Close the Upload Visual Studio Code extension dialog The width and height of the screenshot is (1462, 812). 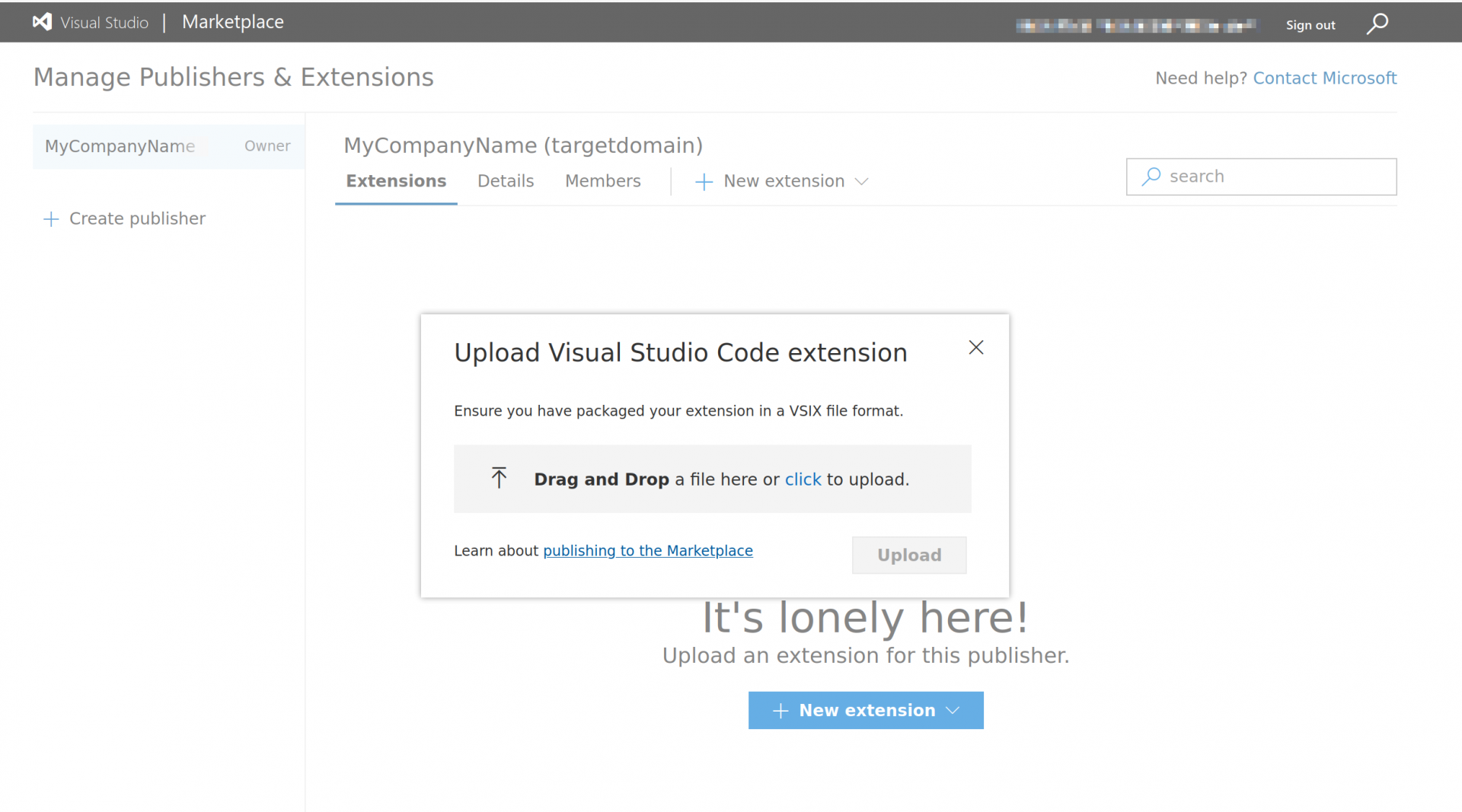click(975, 347)
